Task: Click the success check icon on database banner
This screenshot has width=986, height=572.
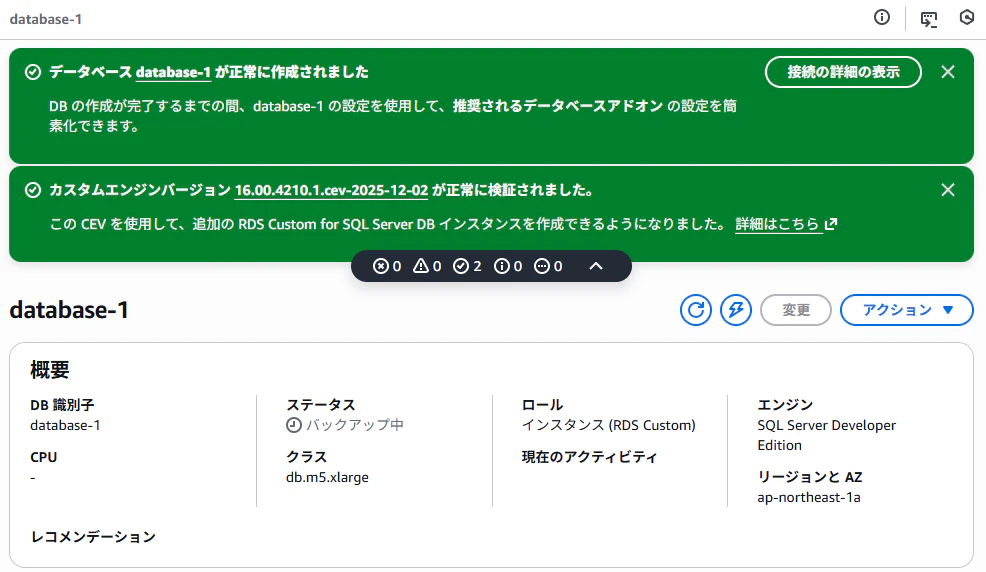Action: click(x=33, y=72)
